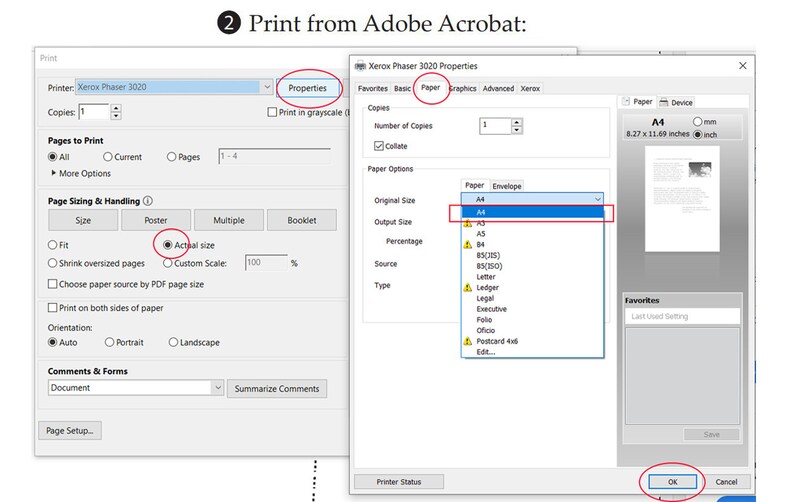Screen dimensions: 794x502
Task: Increase Number of Copies with up arrow
Action: (x=517, y=122)
